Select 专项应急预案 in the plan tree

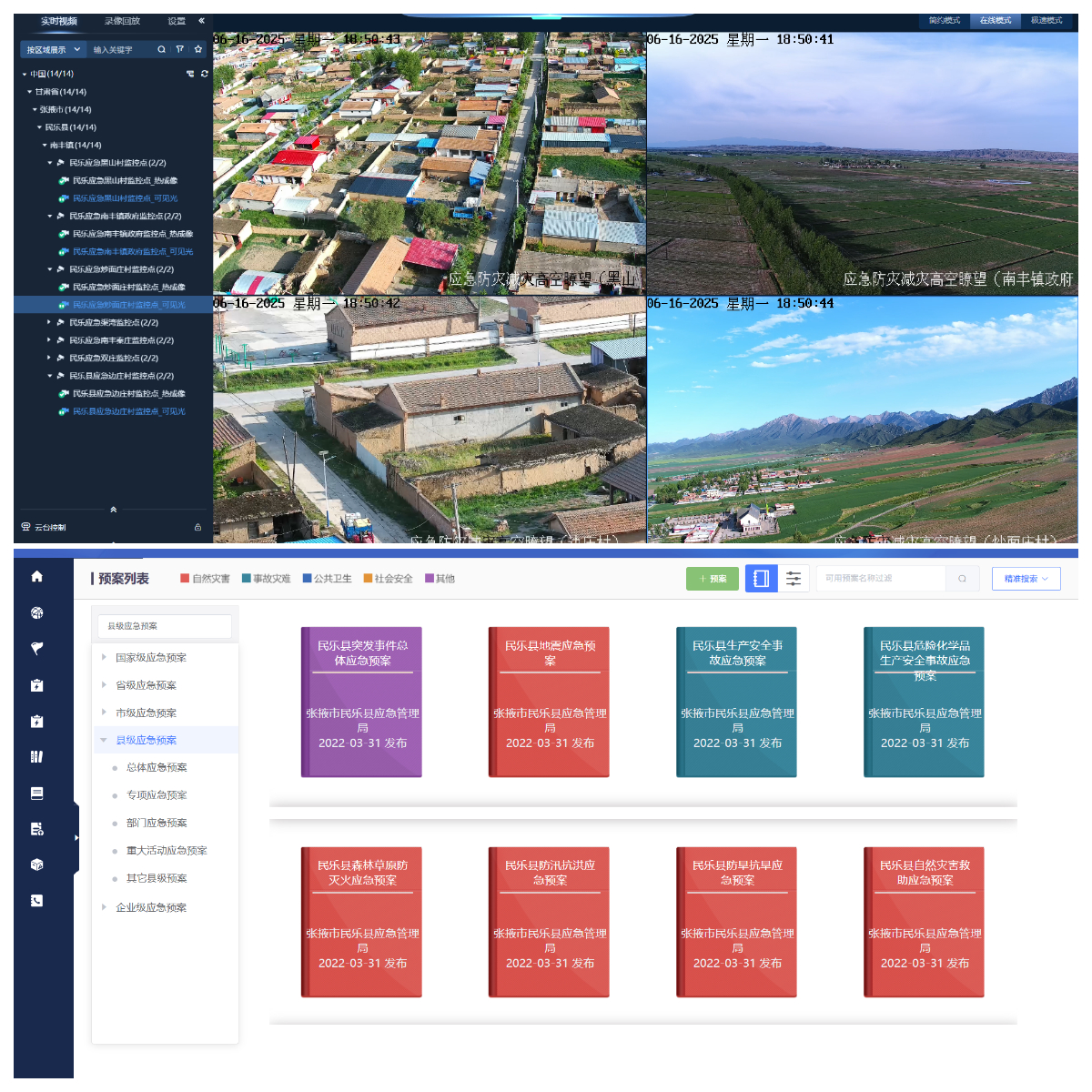click(x=157, y=795)
